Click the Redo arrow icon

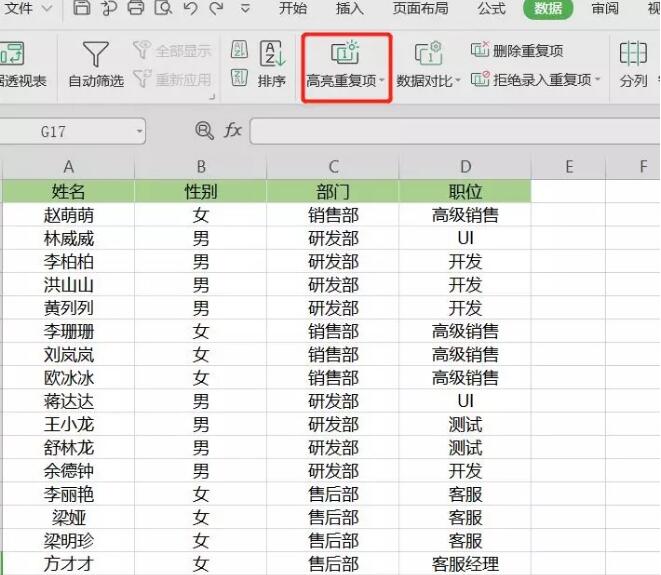[217, 8]
